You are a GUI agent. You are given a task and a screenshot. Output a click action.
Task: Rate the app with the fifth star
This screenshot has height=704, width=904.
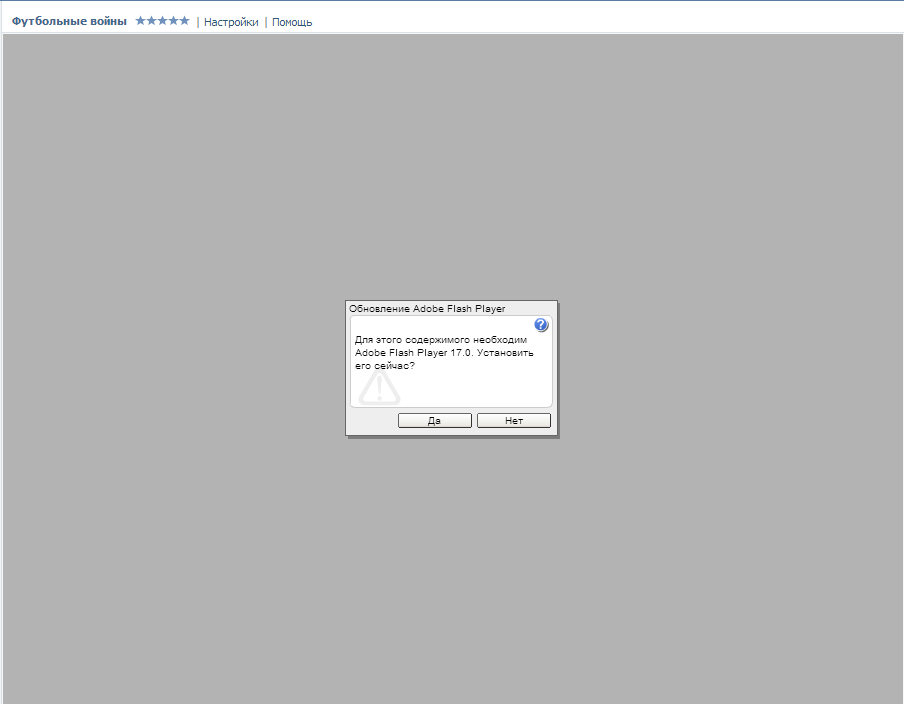coord(184,21)
